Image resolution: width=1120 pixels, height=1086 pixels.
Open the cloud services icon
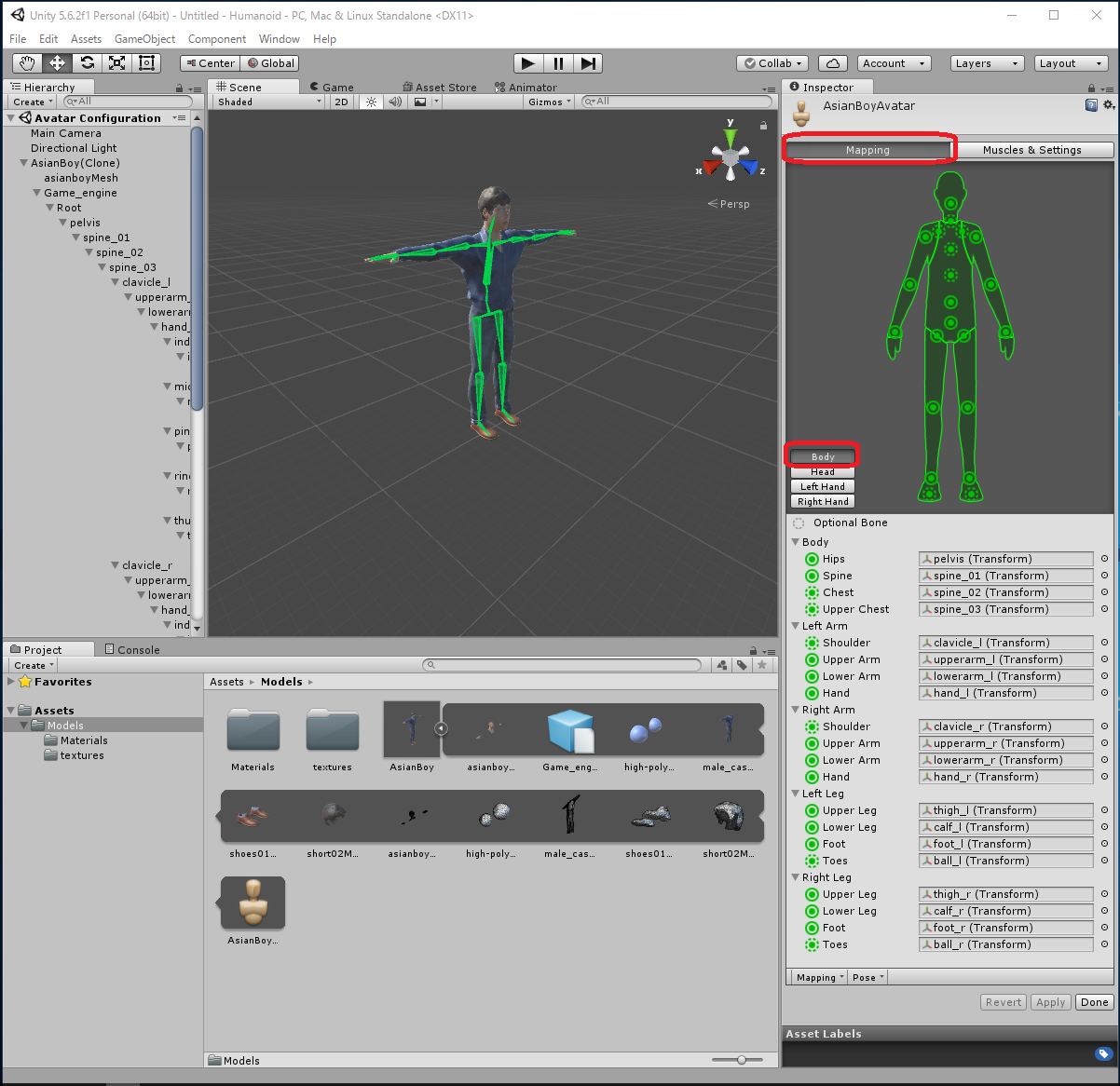[x=832, y=63]
